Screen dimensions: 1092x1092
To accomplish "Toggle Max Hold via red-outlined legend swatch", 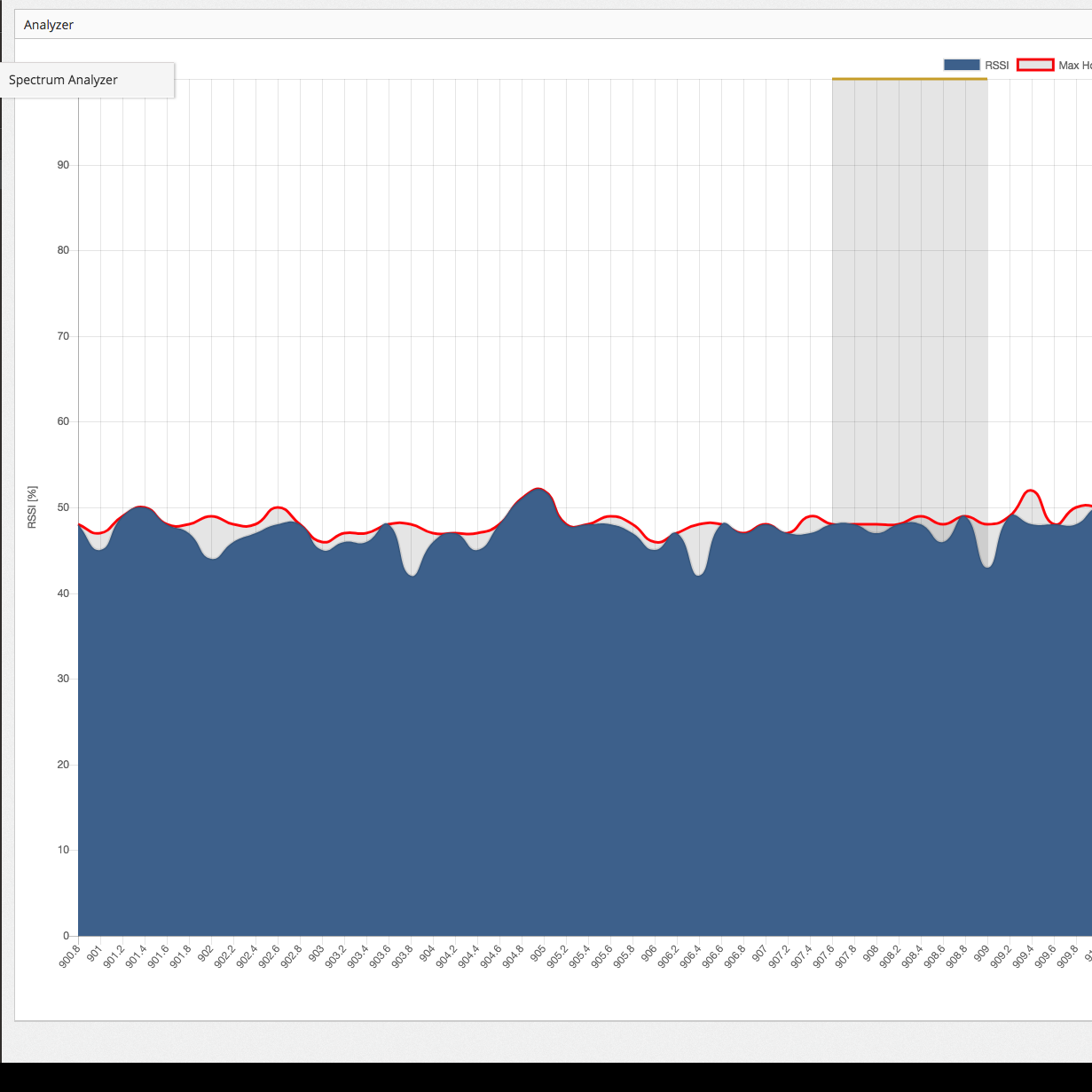I will [x=1034, y=65].
